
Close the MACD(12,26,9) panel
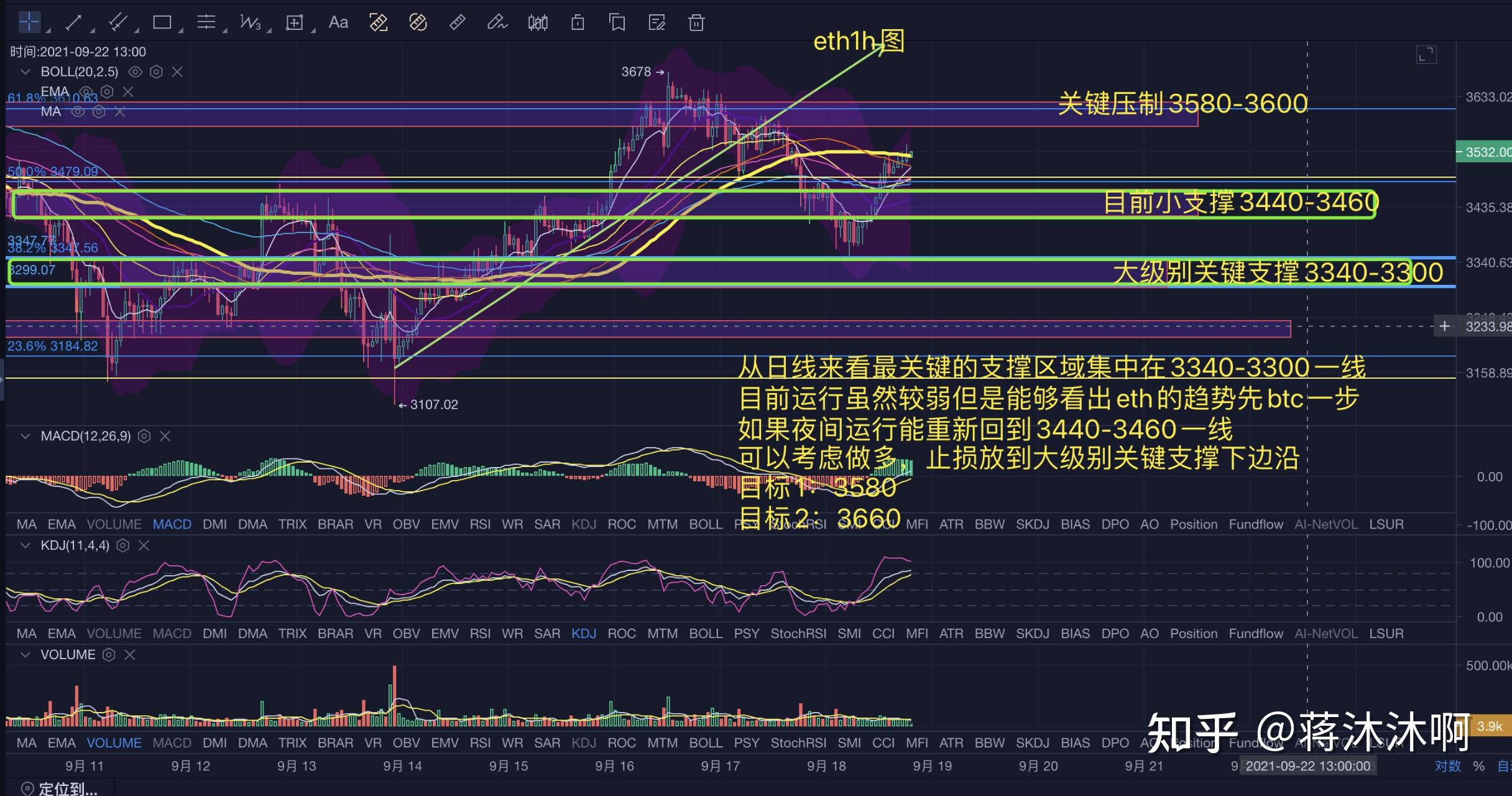(165, 437)
